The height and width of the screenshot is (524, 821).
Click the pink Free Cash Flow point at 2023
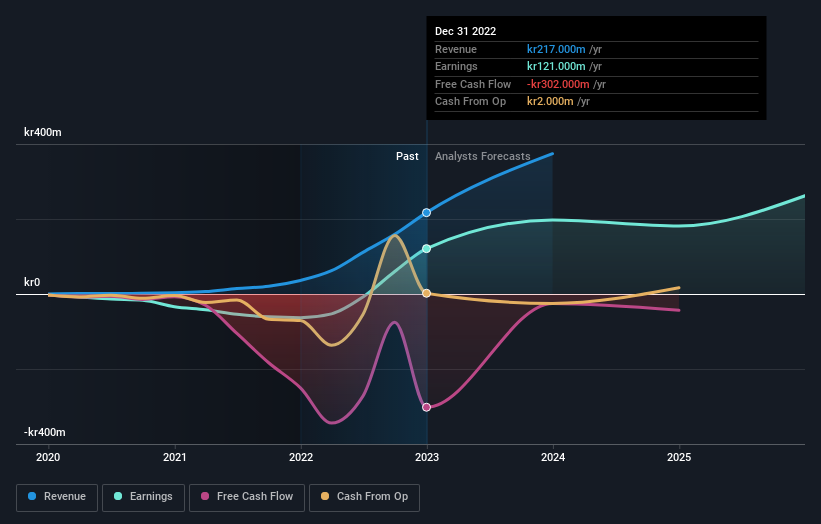point(426,407)
